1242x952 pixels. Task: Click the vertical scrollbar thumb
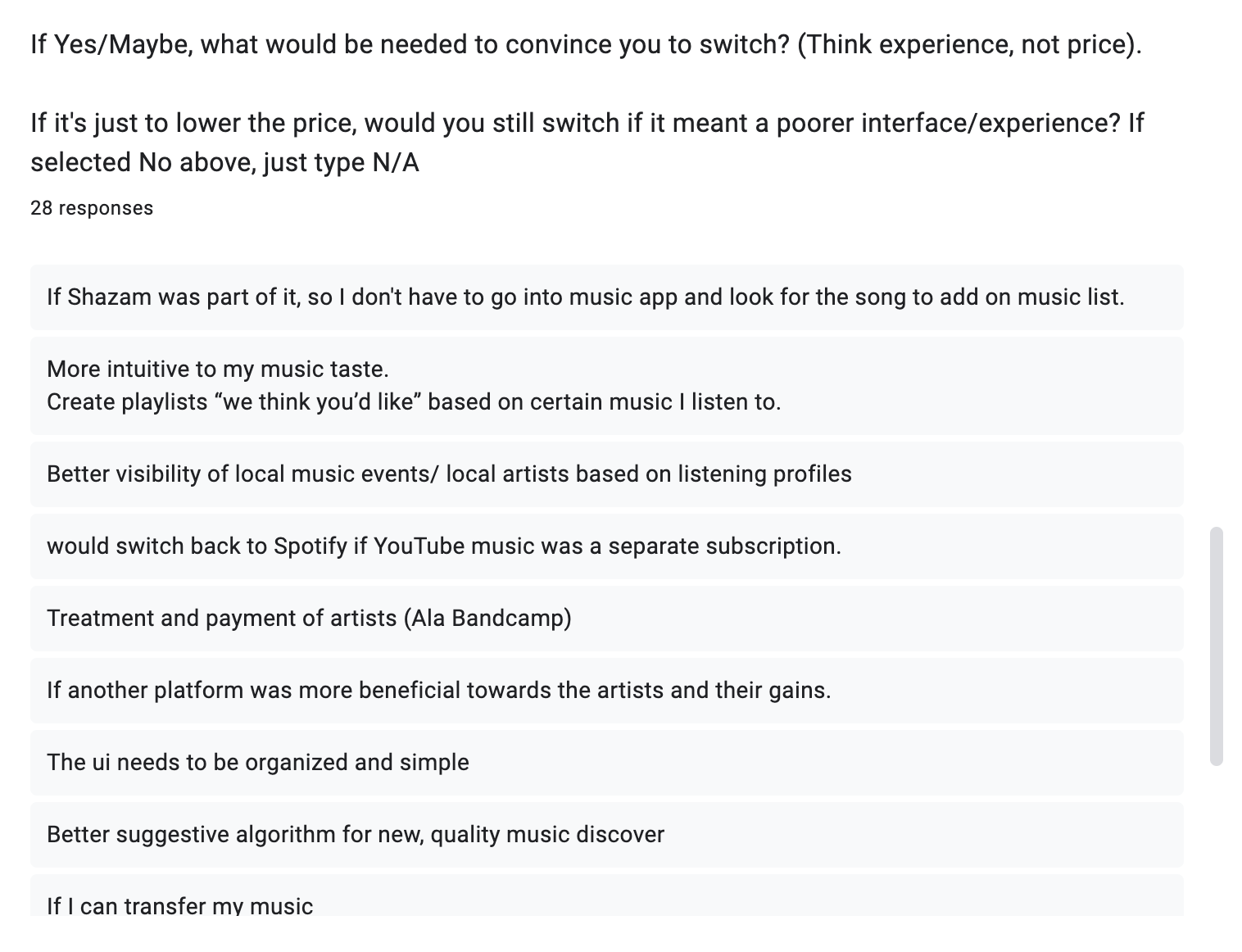pyautogui.click(x=1216, y=646)
